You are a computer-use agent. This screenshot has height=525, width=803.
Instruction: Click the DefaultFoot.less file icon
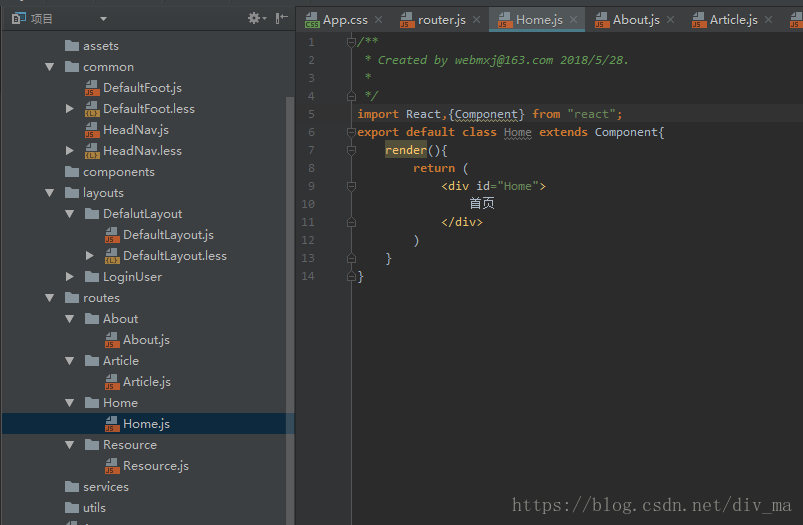pyautogui.click(x=92, y=109)
